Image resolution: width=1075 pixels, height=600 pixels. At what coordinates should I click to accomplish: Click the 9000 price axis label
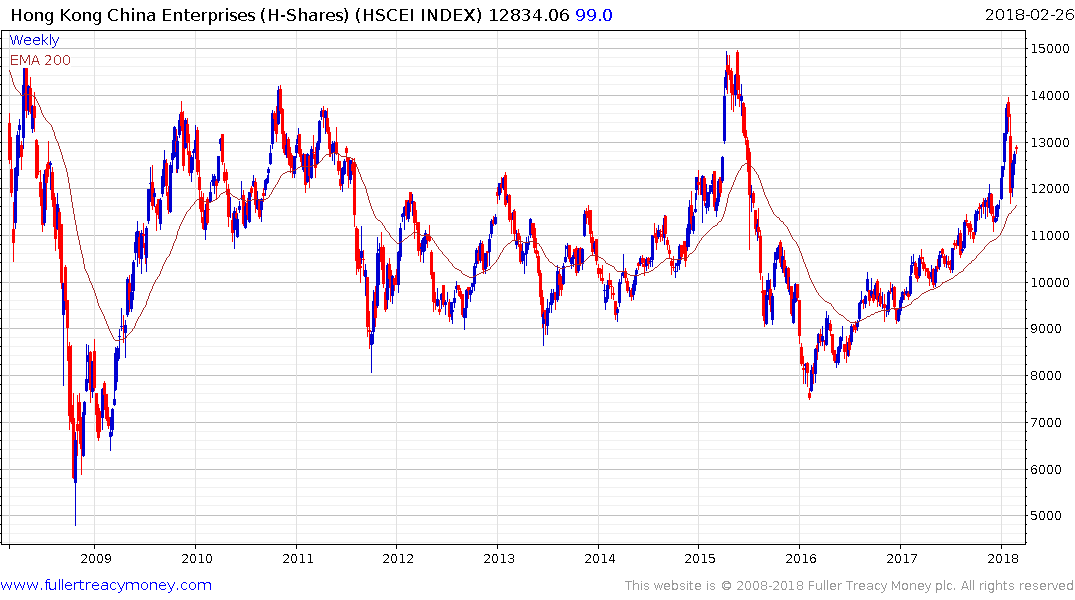coord(1046,329)
